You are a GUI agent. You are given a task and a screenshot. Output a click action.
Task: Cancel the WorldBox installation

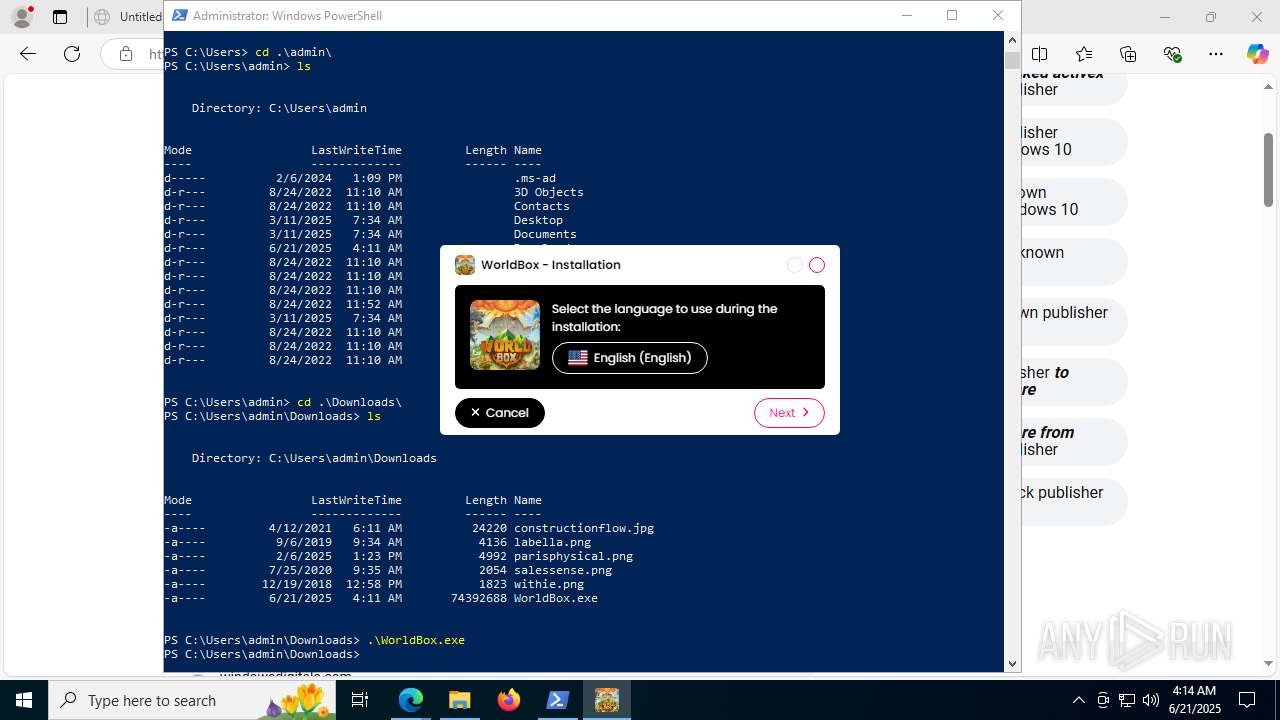(500, 413)
